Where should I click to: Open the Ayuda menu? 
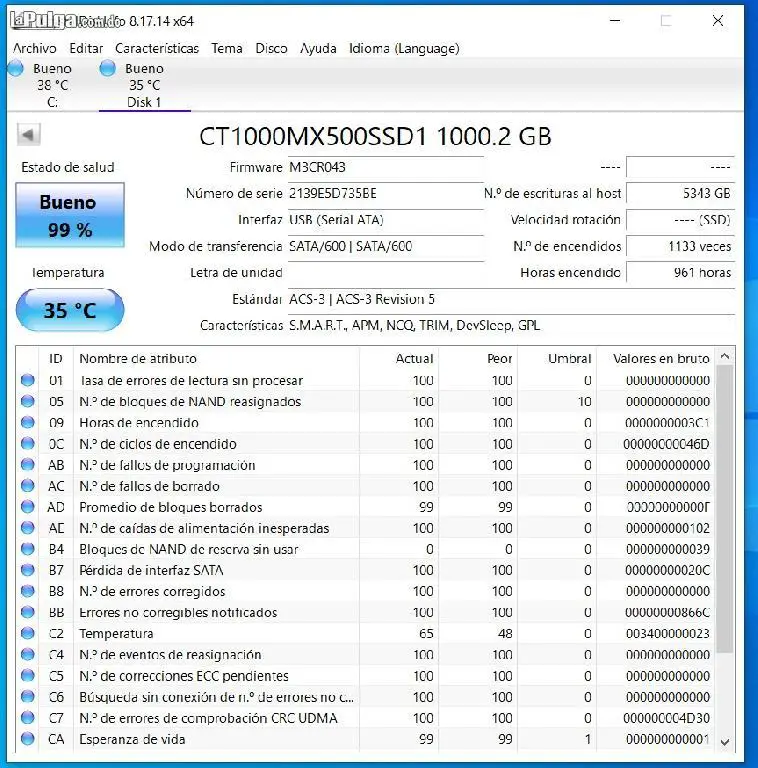click(x=318, y=48)
